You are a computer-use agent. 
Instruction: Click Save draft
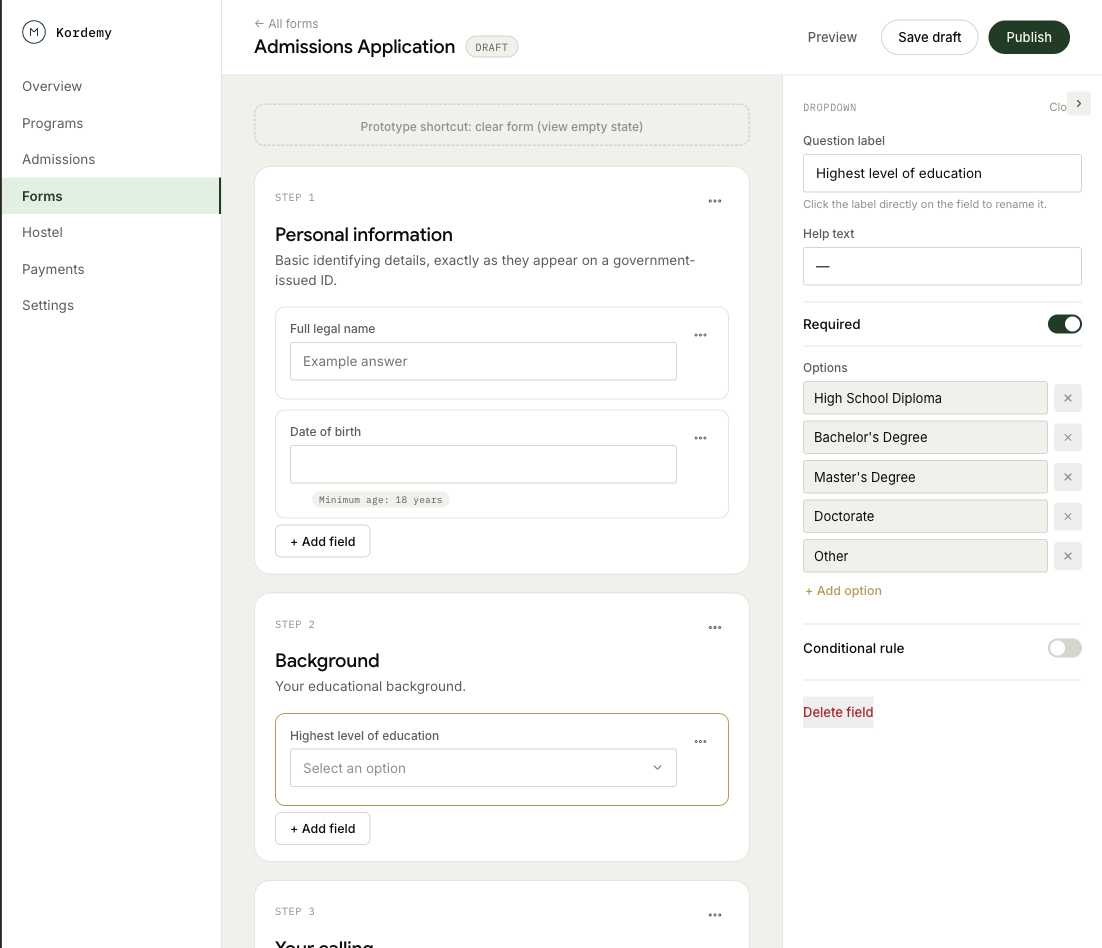coord(929,37)
